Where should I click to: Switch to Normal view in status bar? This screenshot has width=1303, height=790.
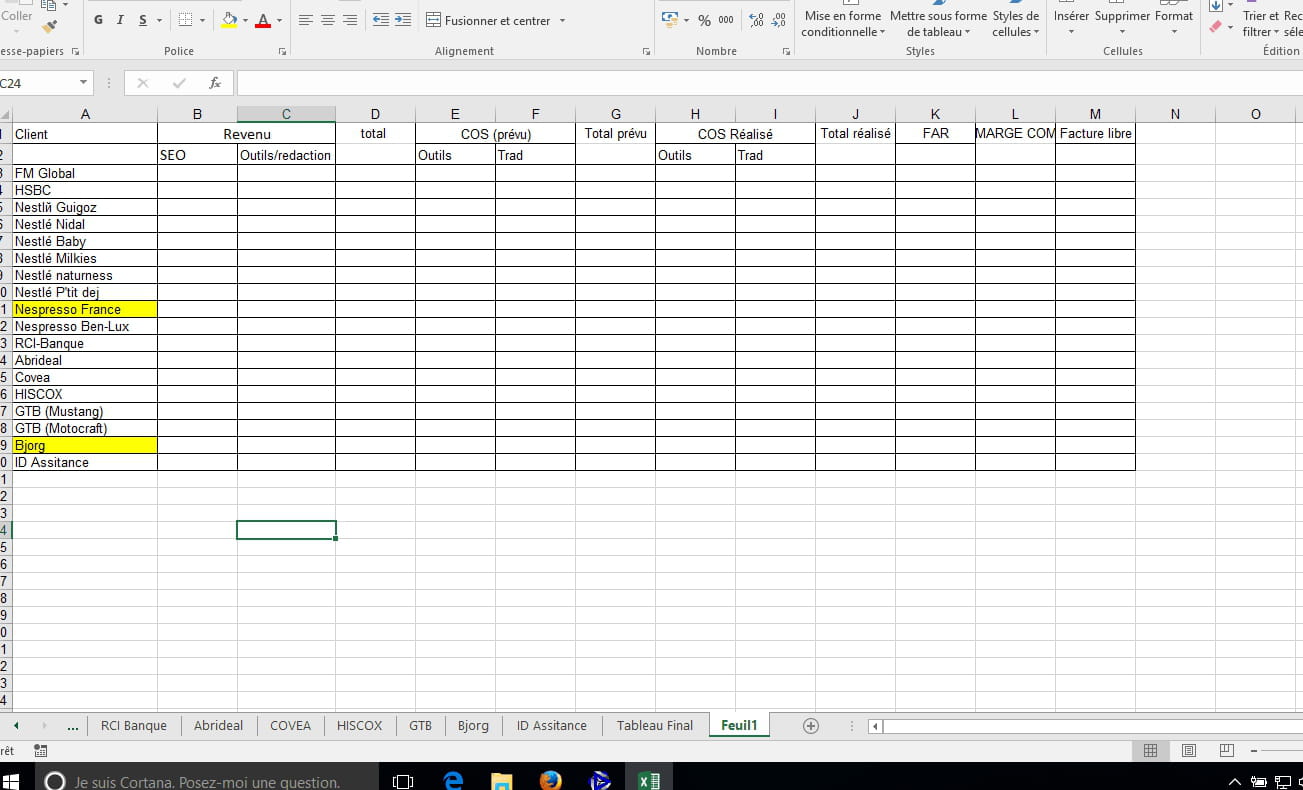point(1150,750)
